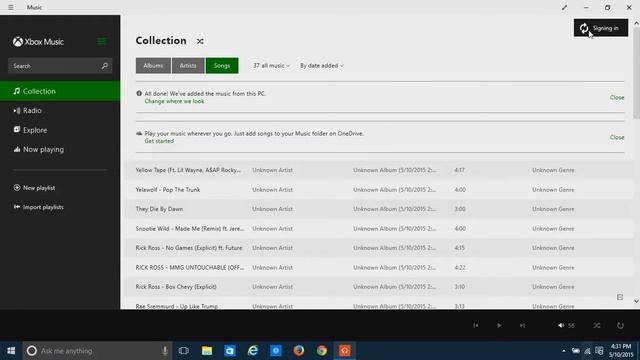Viewport: 640px width, 360px height.
Task: Click duration 4:22 in MMG UNTOUCHABLE row
Action: [460, 267]
